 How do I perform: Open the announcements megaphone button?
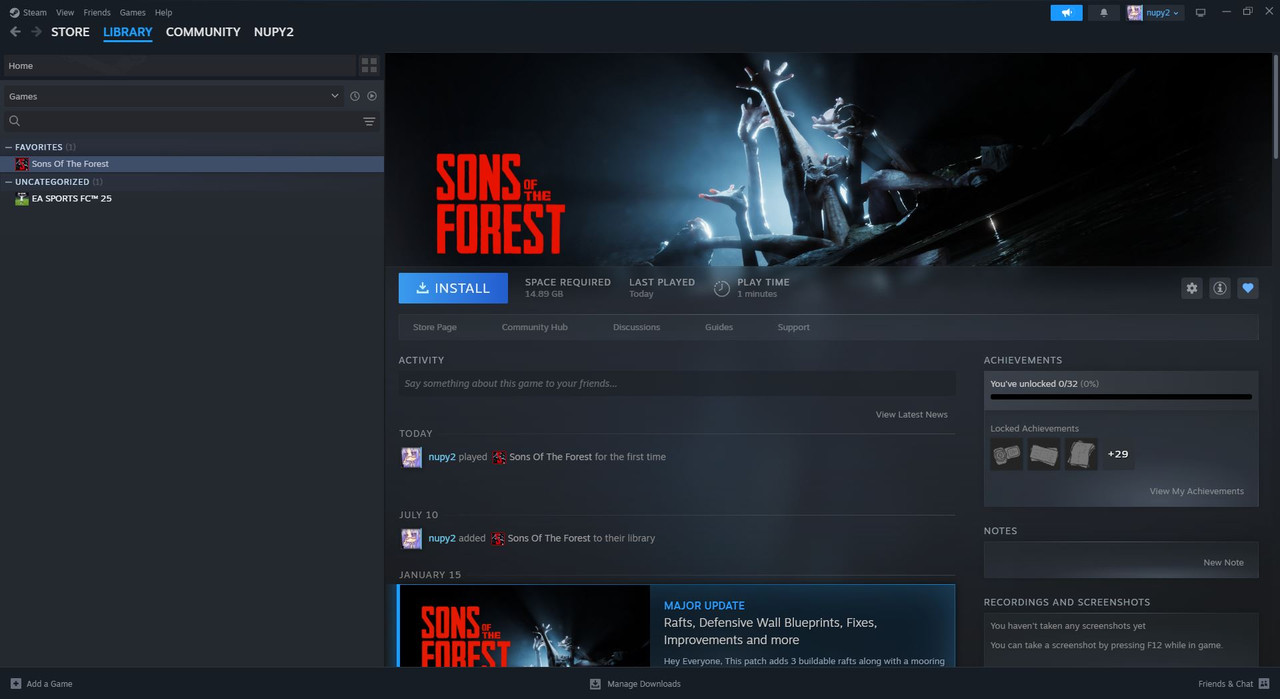[1066, 12]
